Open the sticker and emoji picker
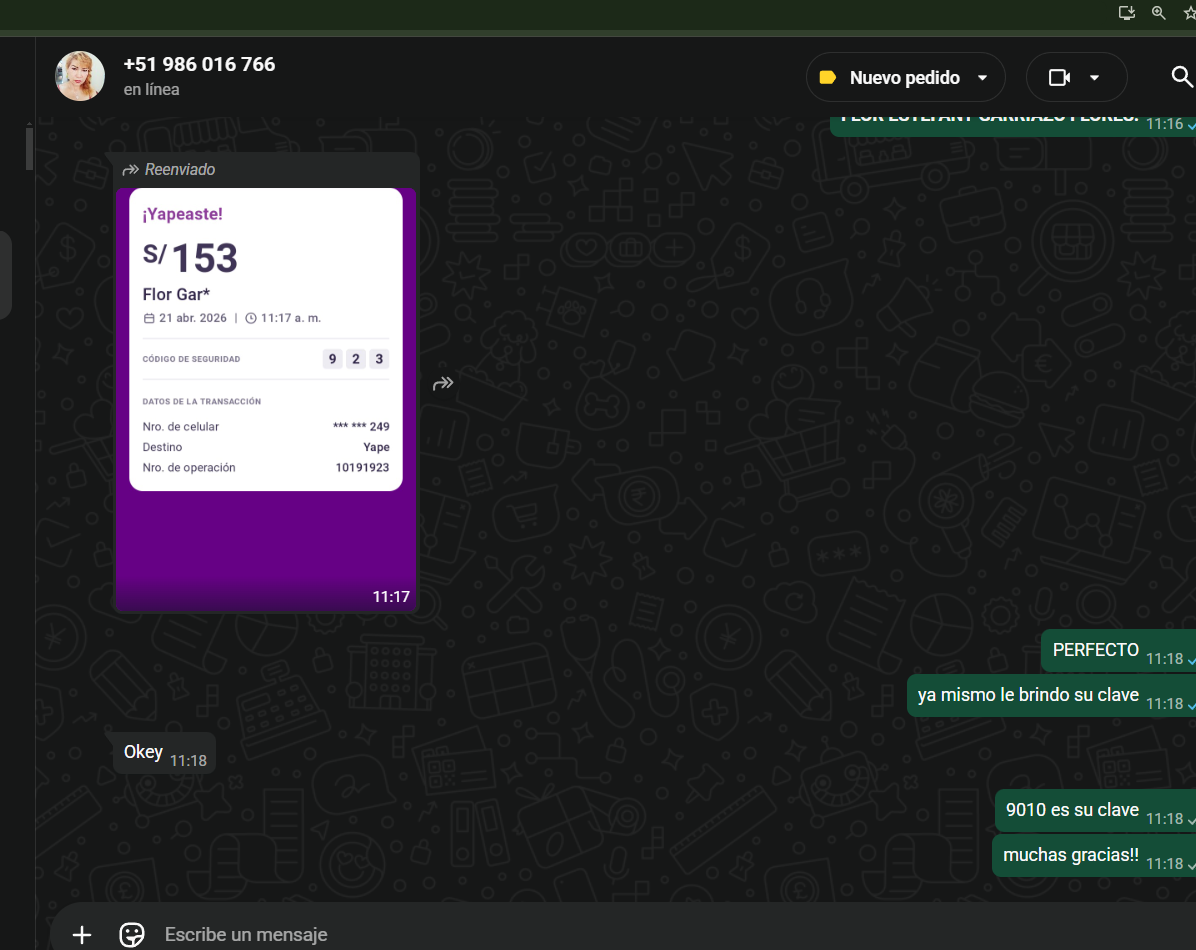Screen dimensions: 1196x950 pos(132,934)
